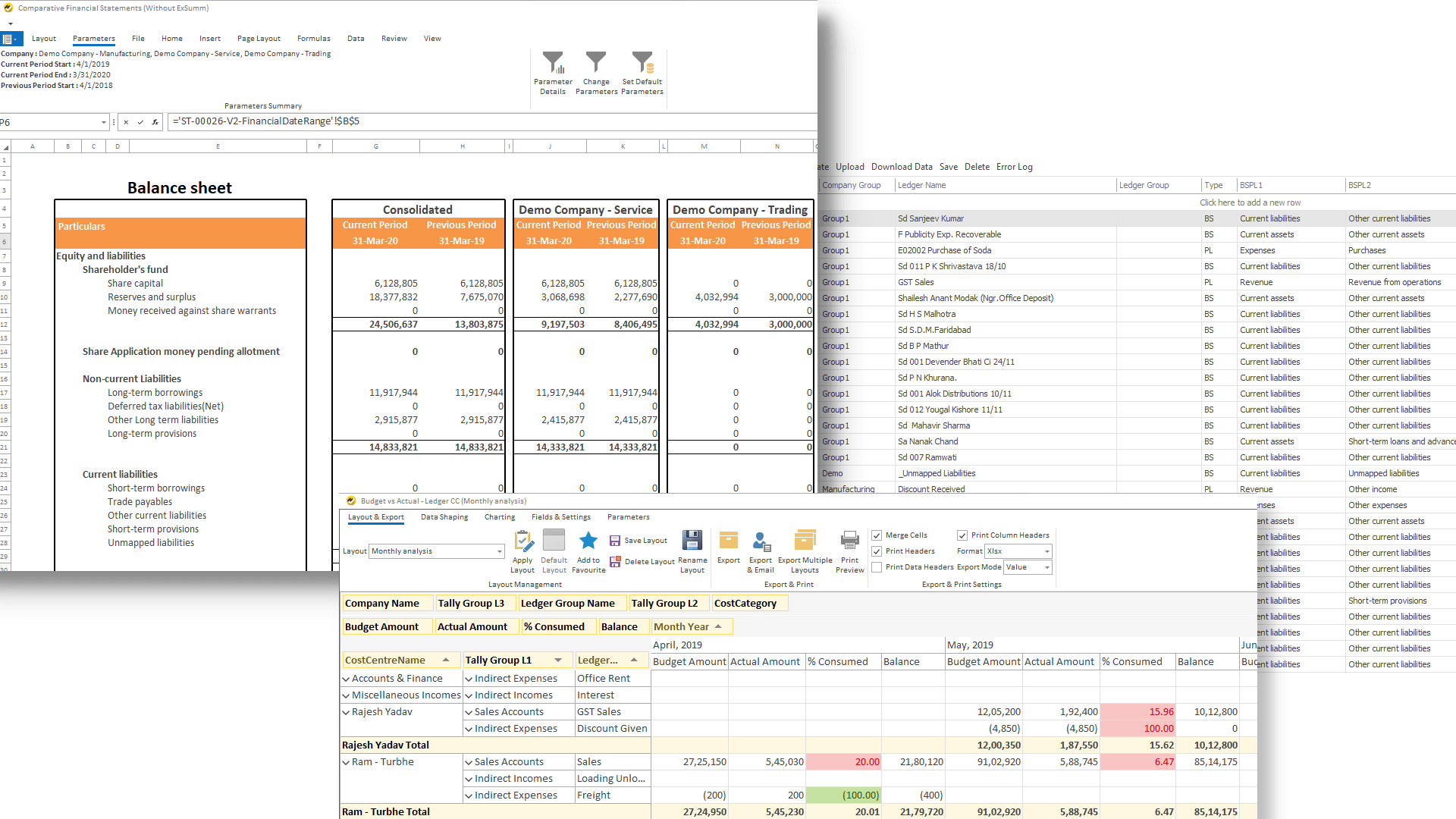Open the Parameter Details icon

pos(553,74)
